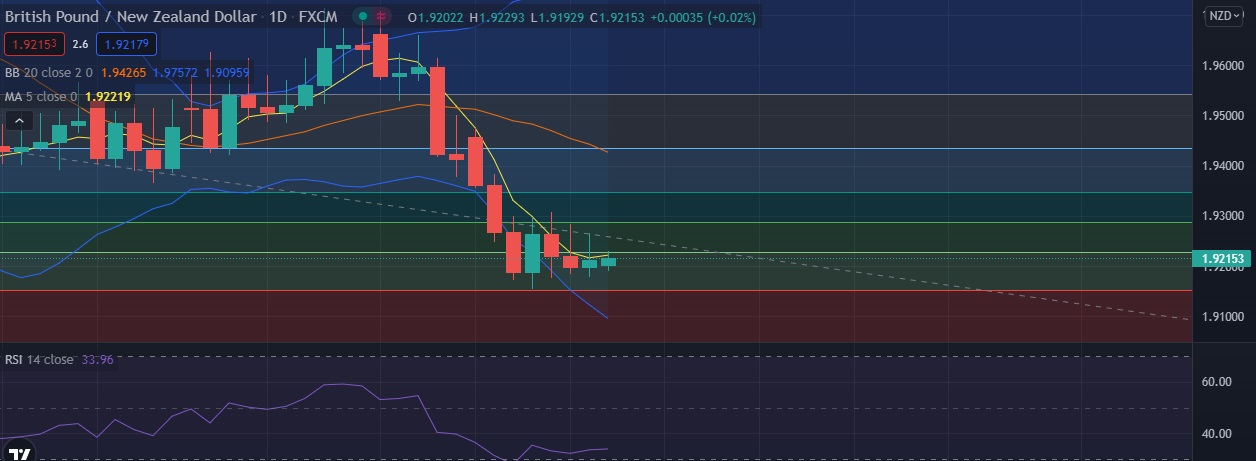
Task: Click the BB basis value 1.94265
Action: (x=125, y=72)
